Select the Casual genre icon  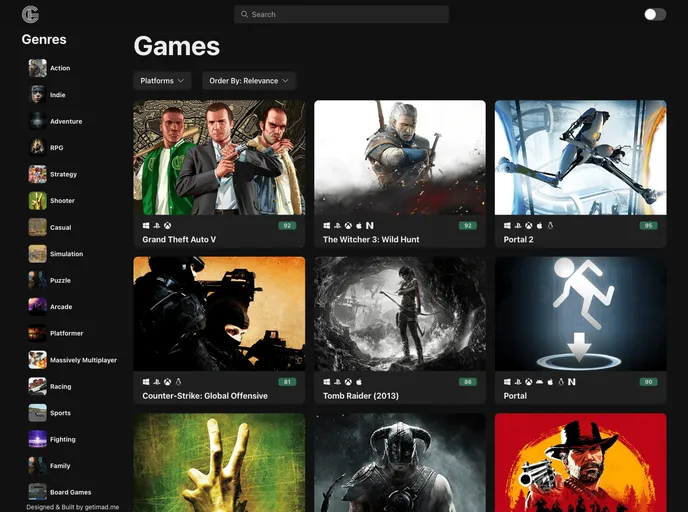(38, 227)
